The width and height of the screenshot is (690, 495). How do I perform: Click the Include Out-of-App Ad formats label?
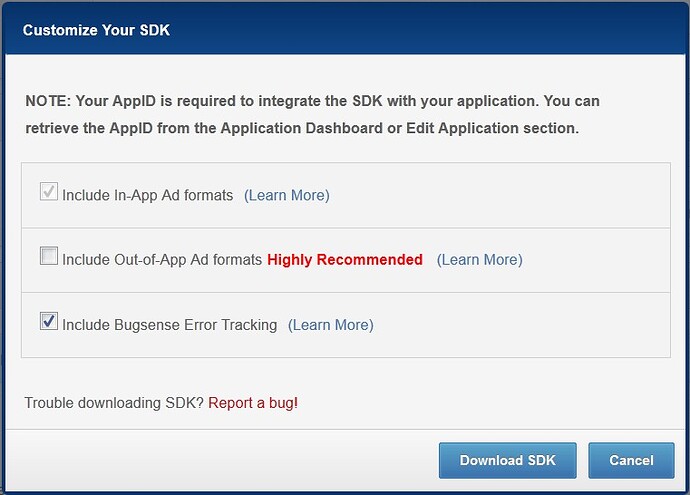[x=162, y=260]
